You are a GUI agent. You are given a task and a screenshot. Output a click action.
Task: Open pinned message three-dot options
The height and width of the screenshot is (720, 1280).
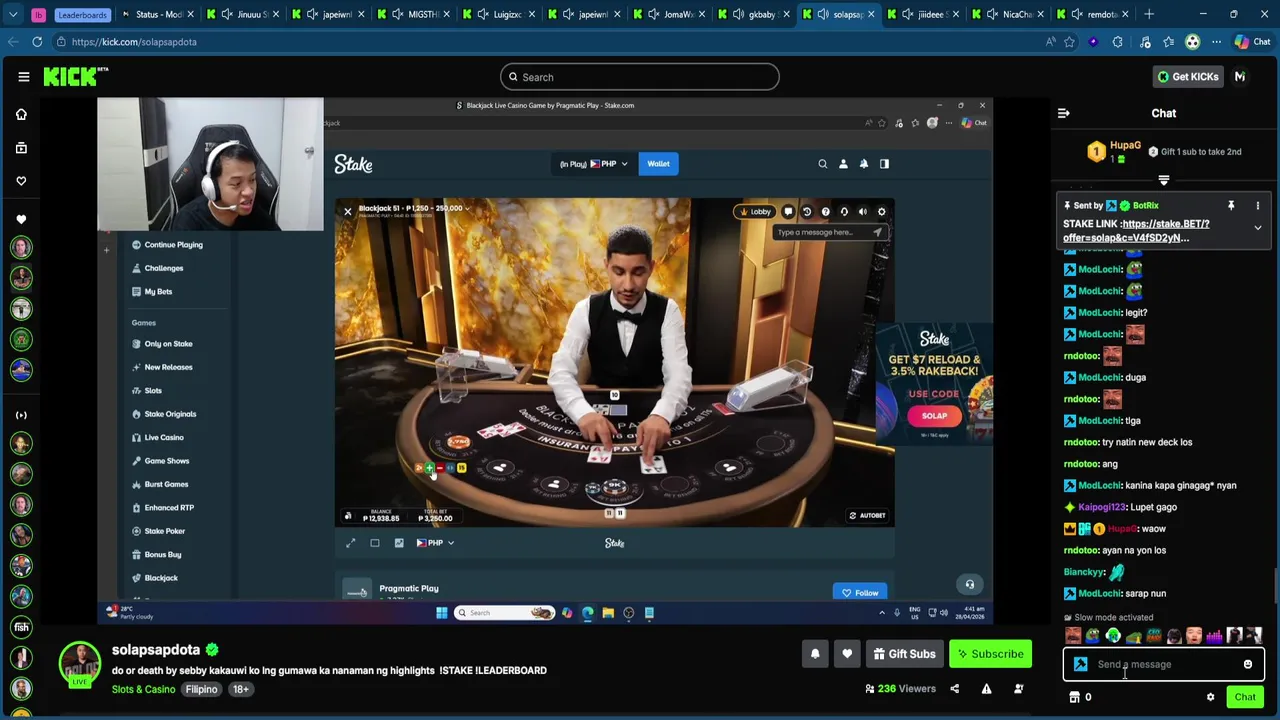1258,206
